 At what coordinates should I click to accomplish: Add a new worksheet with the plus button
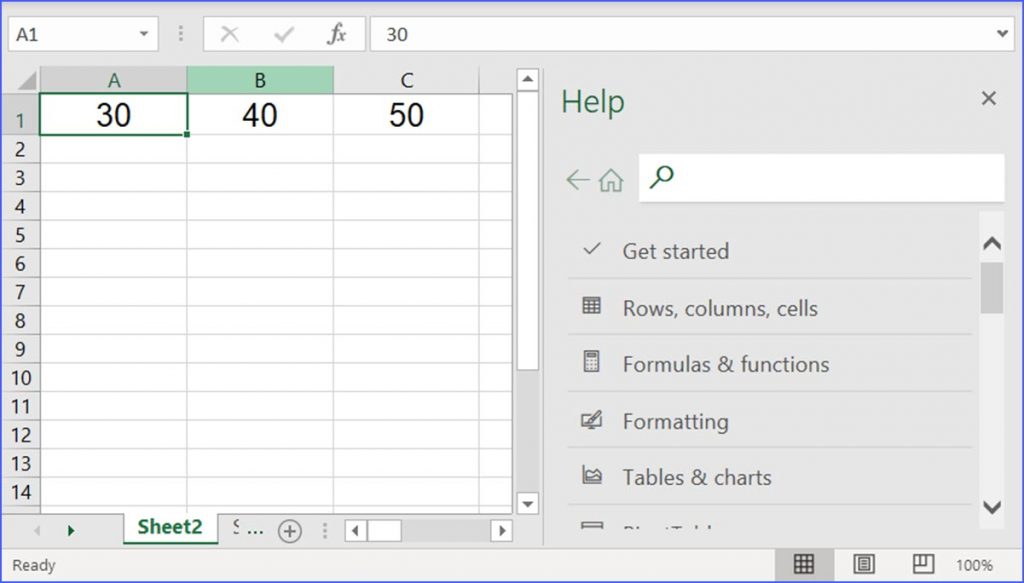coord(289,530)
